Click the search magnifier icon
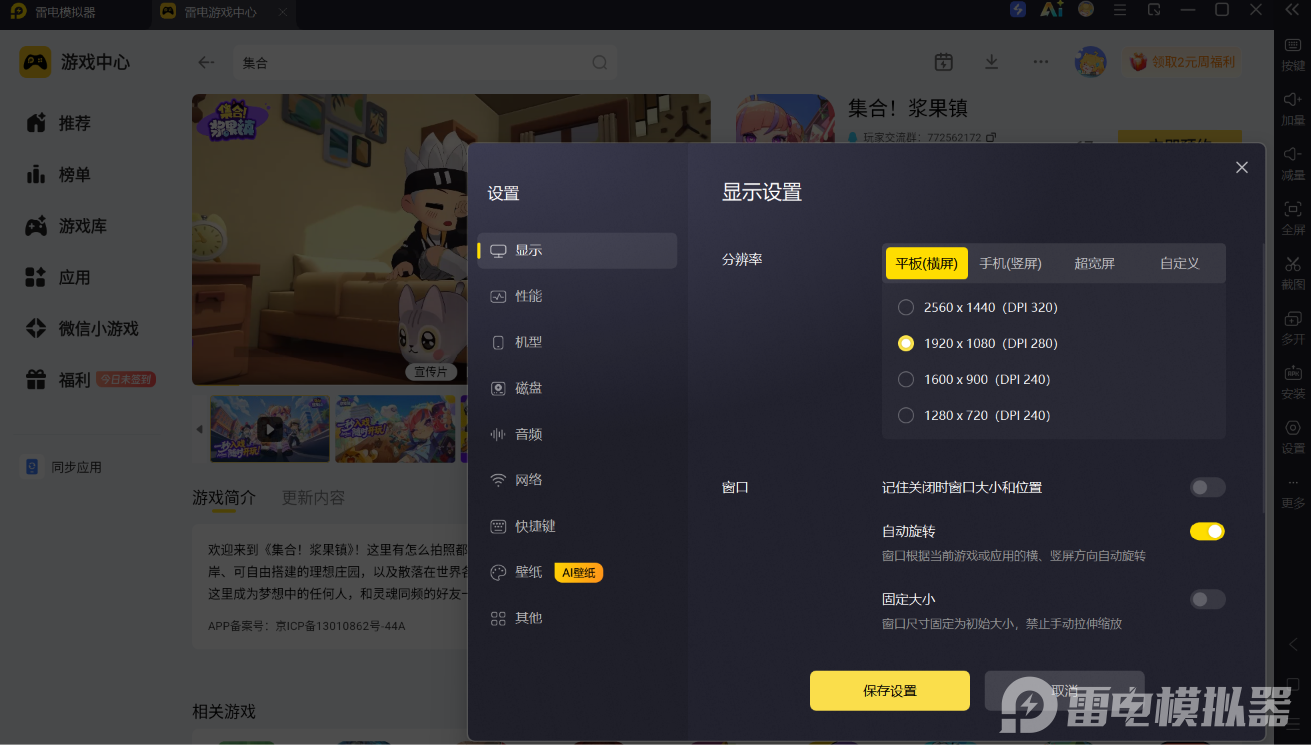This screenshot has height=745, width=1311. (x=600, y=62)
